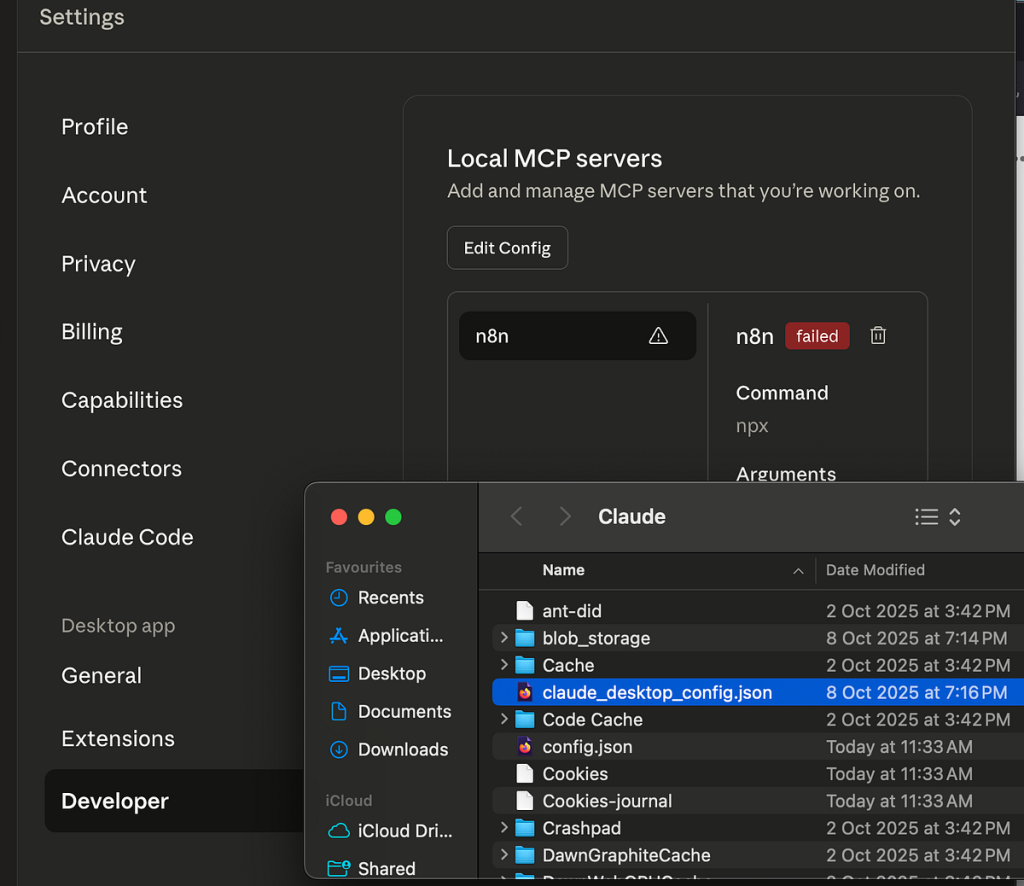Sort by the Date Modified column header
The height and width of the screenshot is (886, 1024).
point(875,570)
